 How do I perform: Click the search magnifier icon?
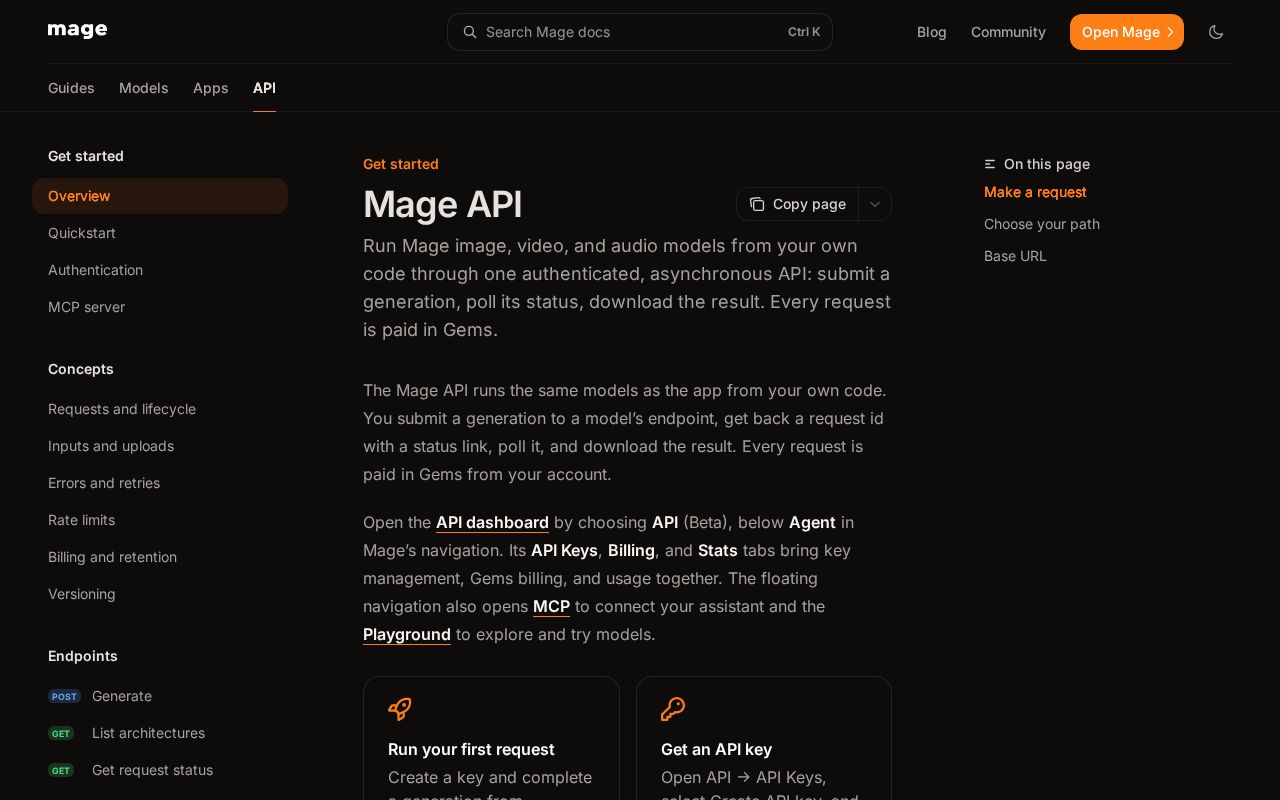(x=470, y=32)
